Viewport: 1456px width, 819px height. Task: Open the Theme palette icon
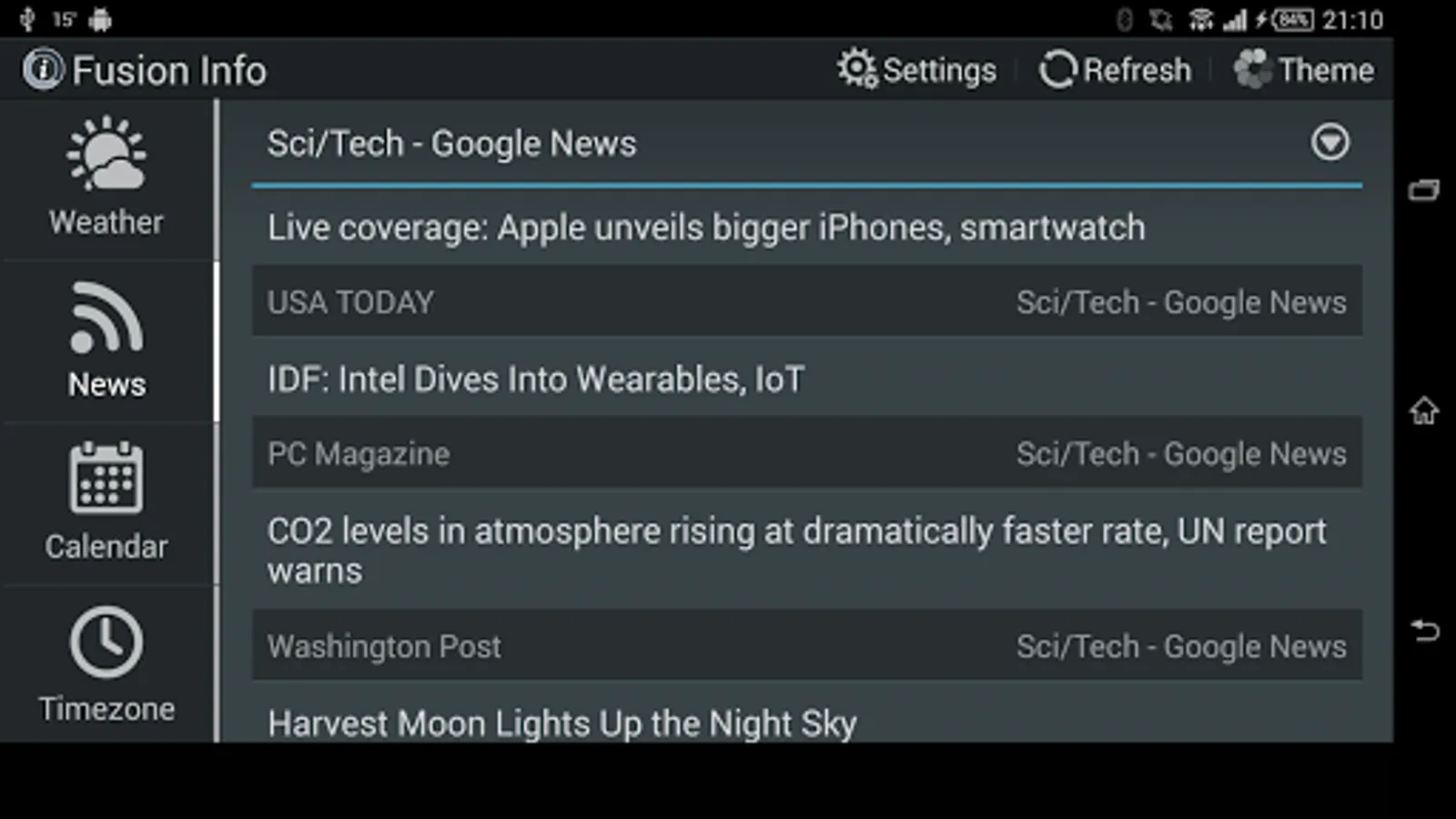click(x=1252, y=69)
